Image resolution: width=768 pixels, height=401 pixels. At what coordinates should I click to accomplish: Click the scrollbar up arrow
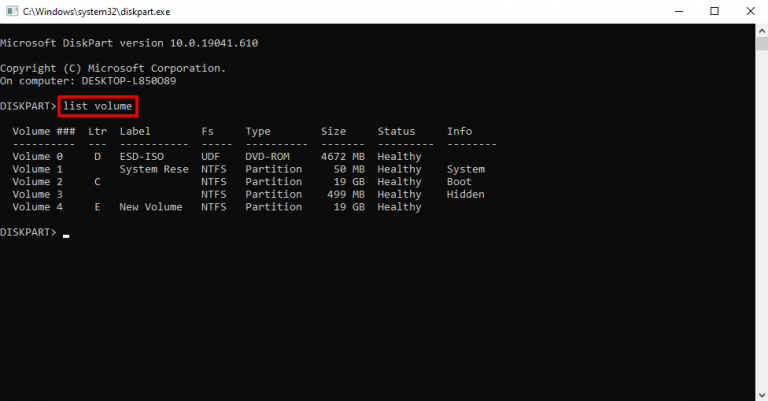(x=762, y=30)
